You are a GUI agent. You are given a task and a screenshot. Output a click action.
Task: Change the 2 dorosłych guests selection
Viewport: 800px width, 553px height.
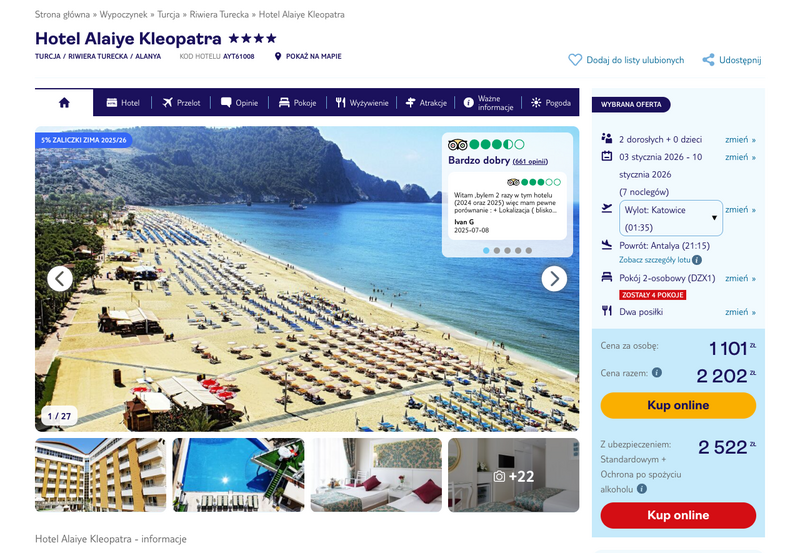pos(740,139)
